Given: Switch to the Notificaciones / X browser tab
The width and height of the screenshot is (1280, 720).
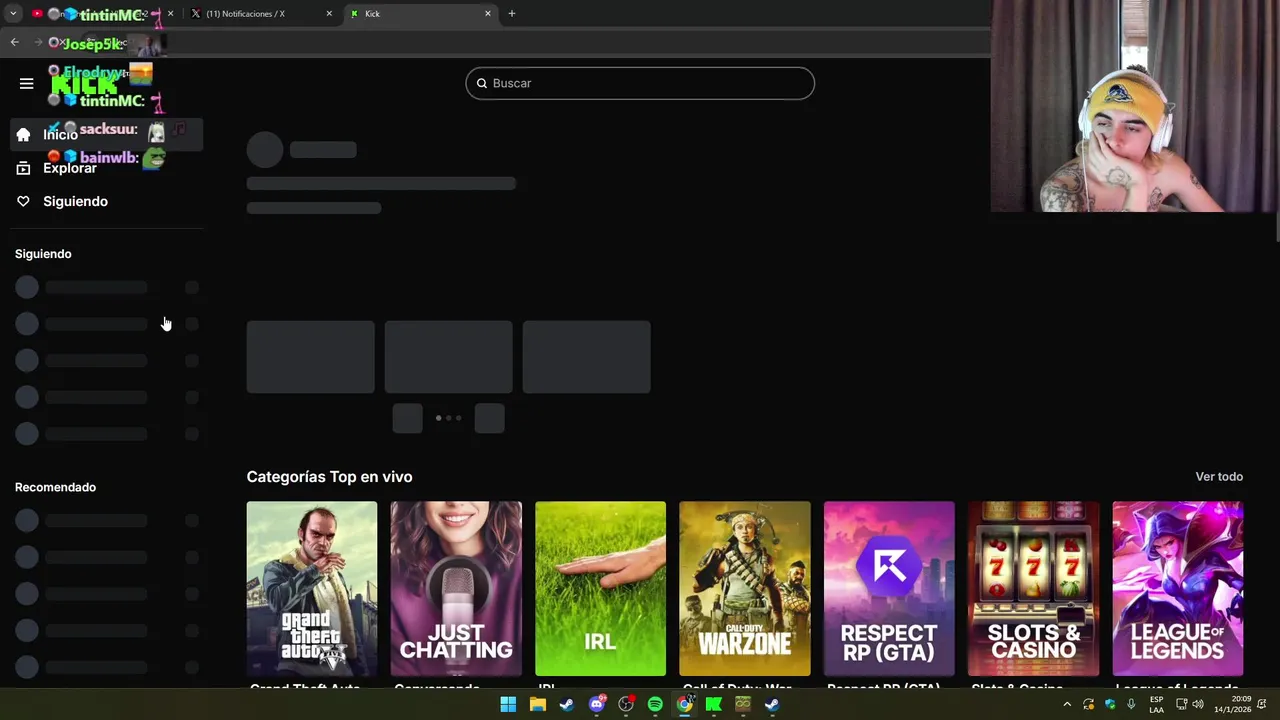Looking at the screenshot, I should pyautogui.click(x=262, y=14).
